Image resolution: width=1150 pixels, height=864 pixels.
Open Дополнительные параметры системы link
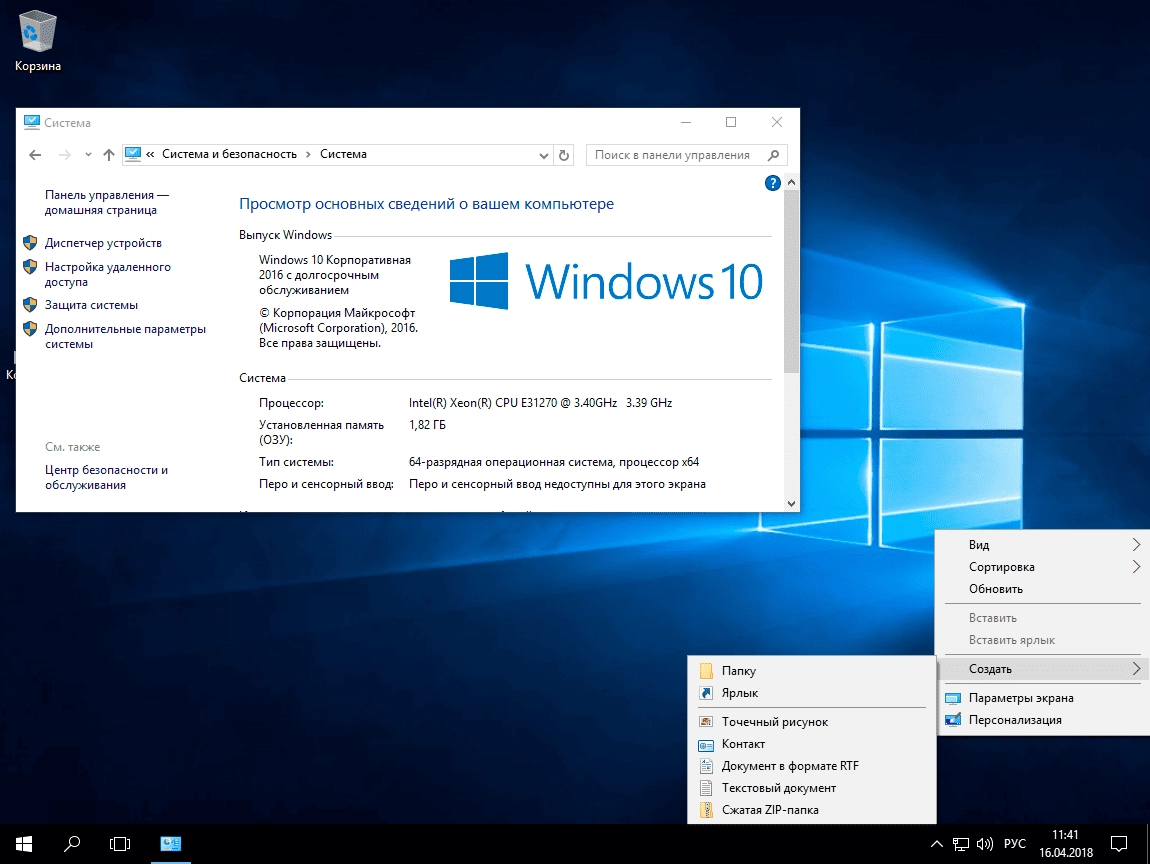point(125,337)
